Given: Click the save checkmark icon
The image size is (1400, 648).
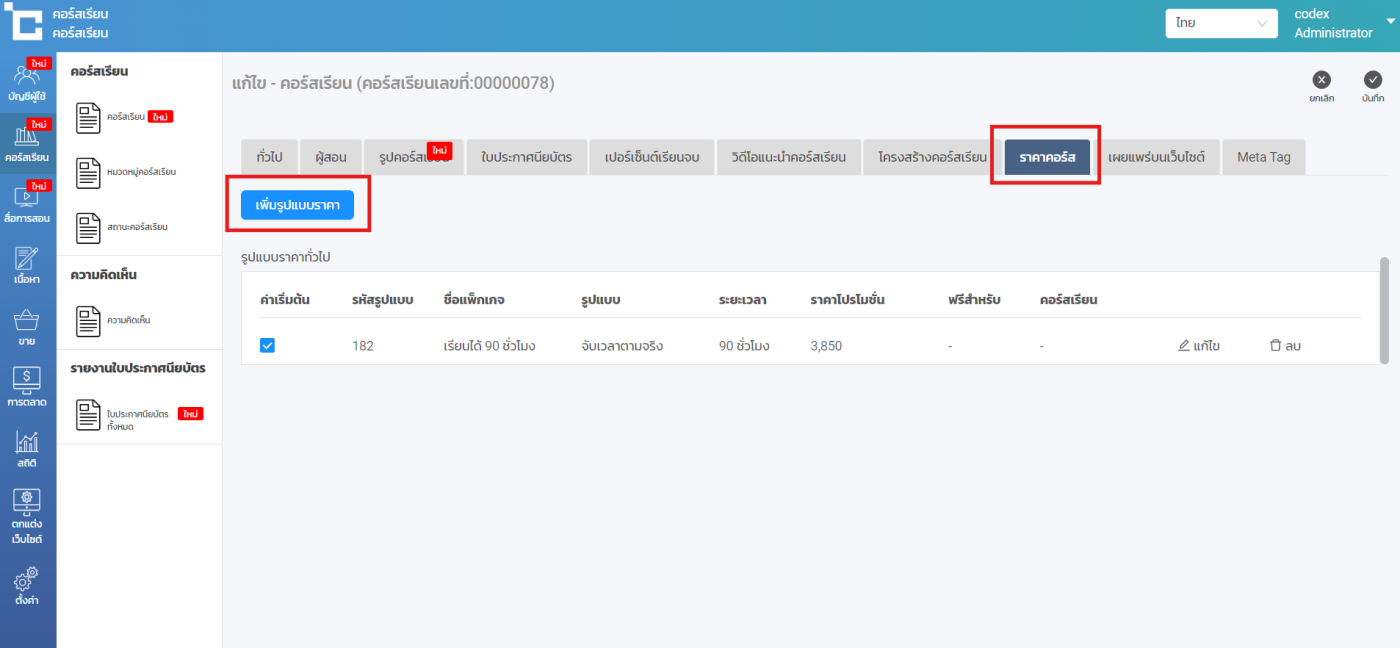Looking at the screenshot, I should [1372, 81].
